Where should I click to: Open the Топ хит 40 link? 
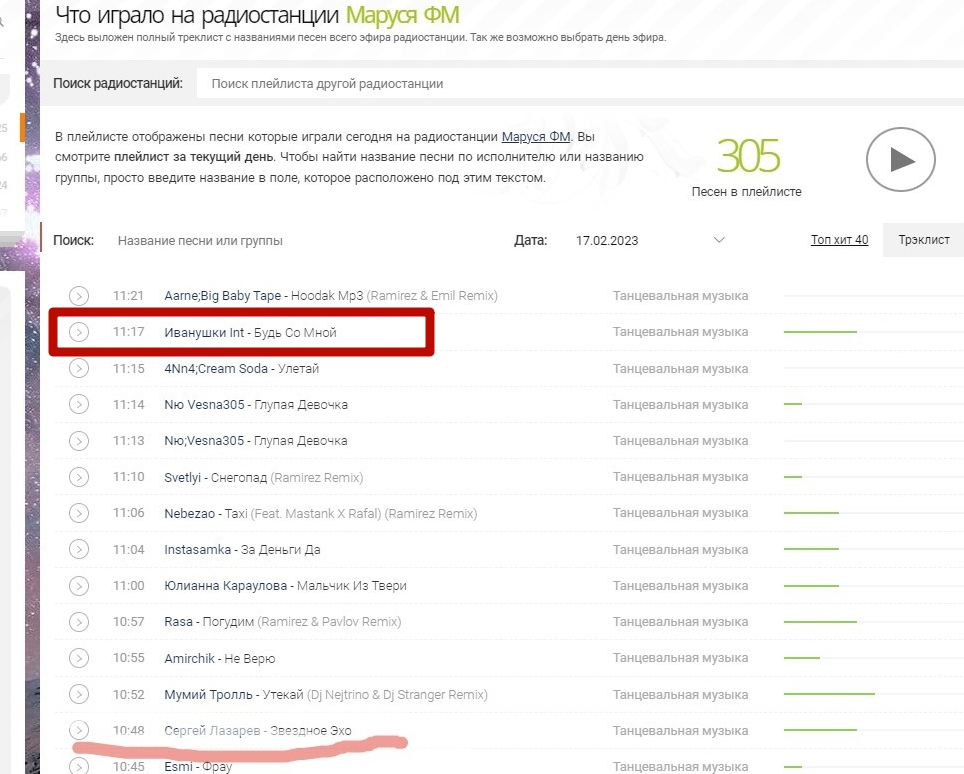pyautogui.click(x=839, y=240)
